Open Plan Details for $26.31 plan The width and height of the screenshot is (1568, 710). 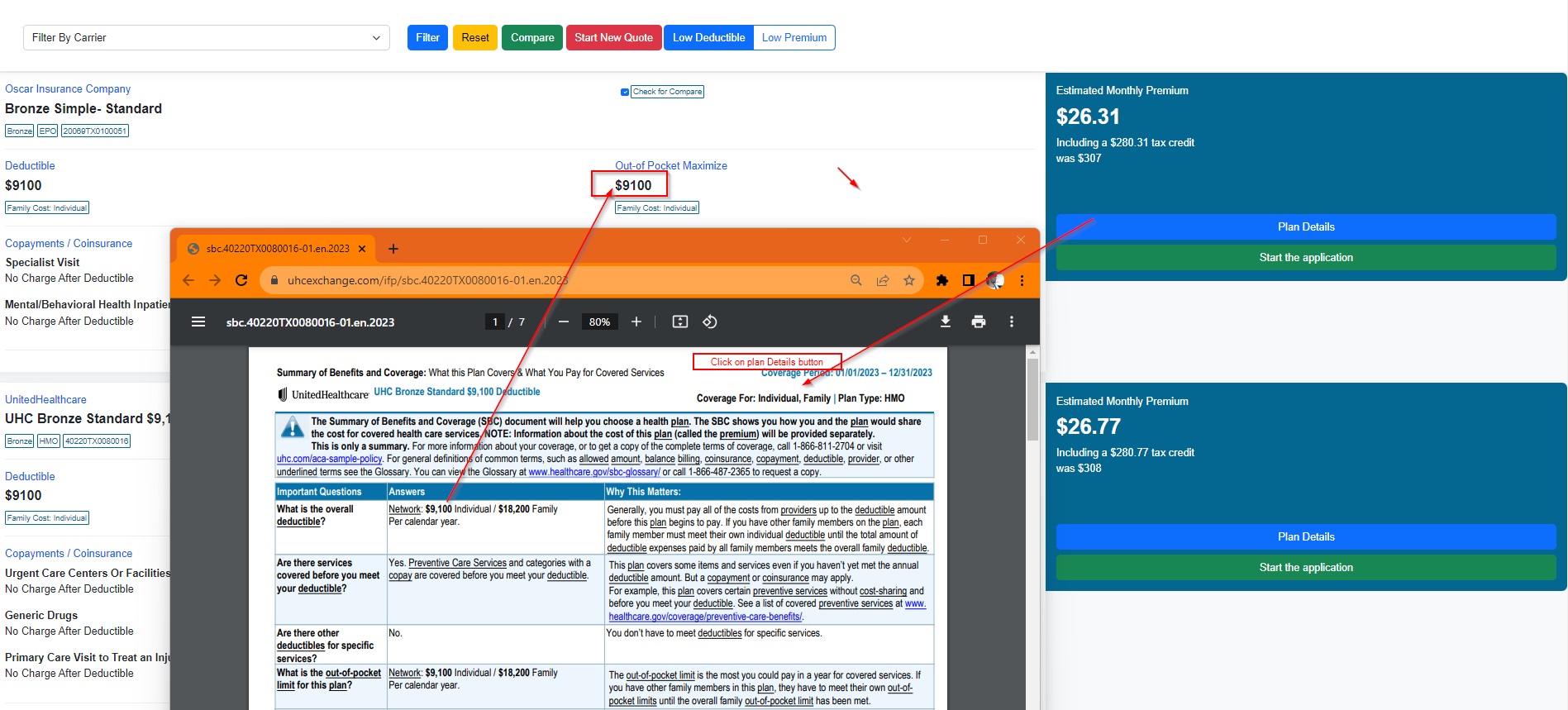(1306, 226)
